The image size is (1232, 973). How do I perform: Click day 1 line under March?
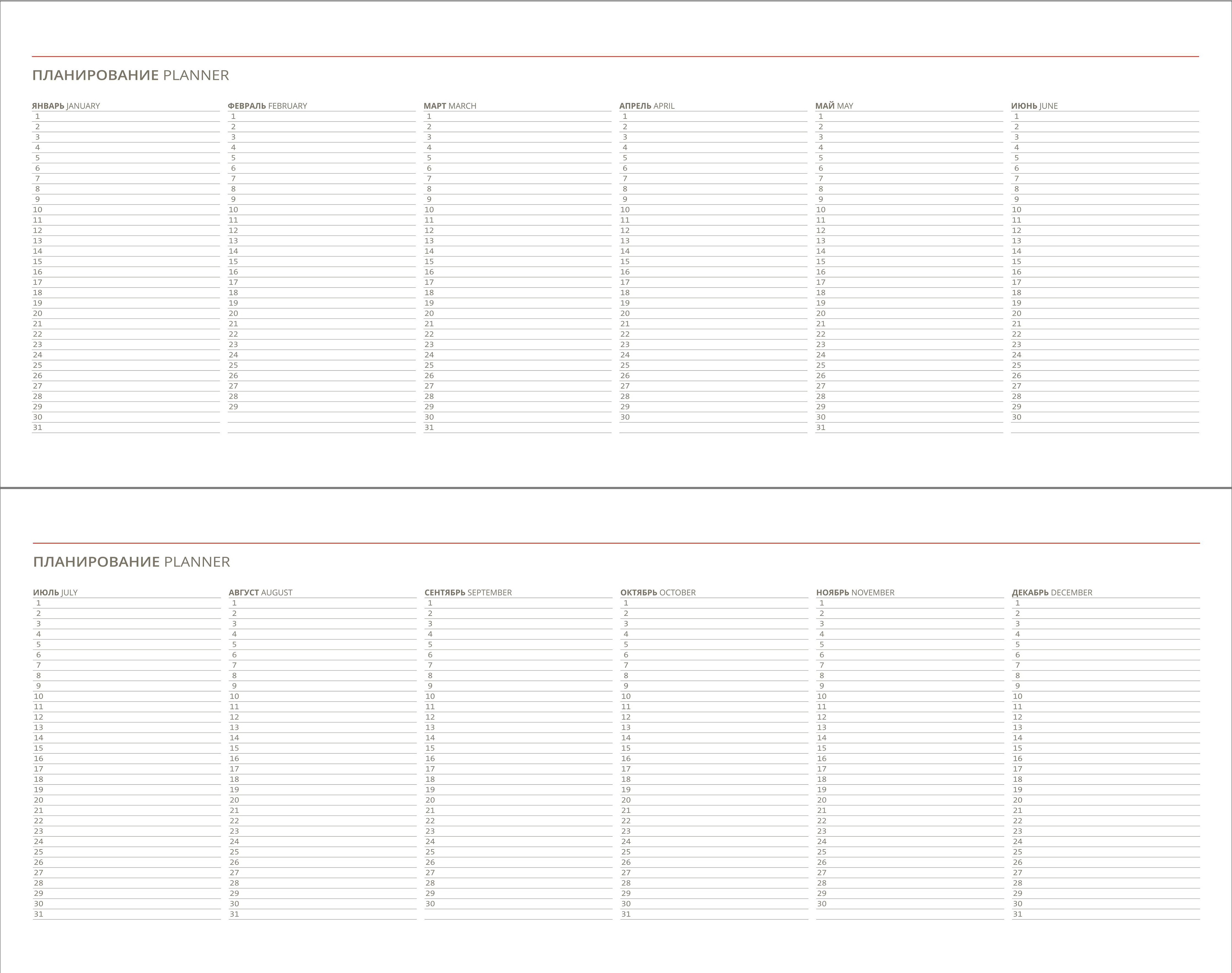tap(517, 116)
